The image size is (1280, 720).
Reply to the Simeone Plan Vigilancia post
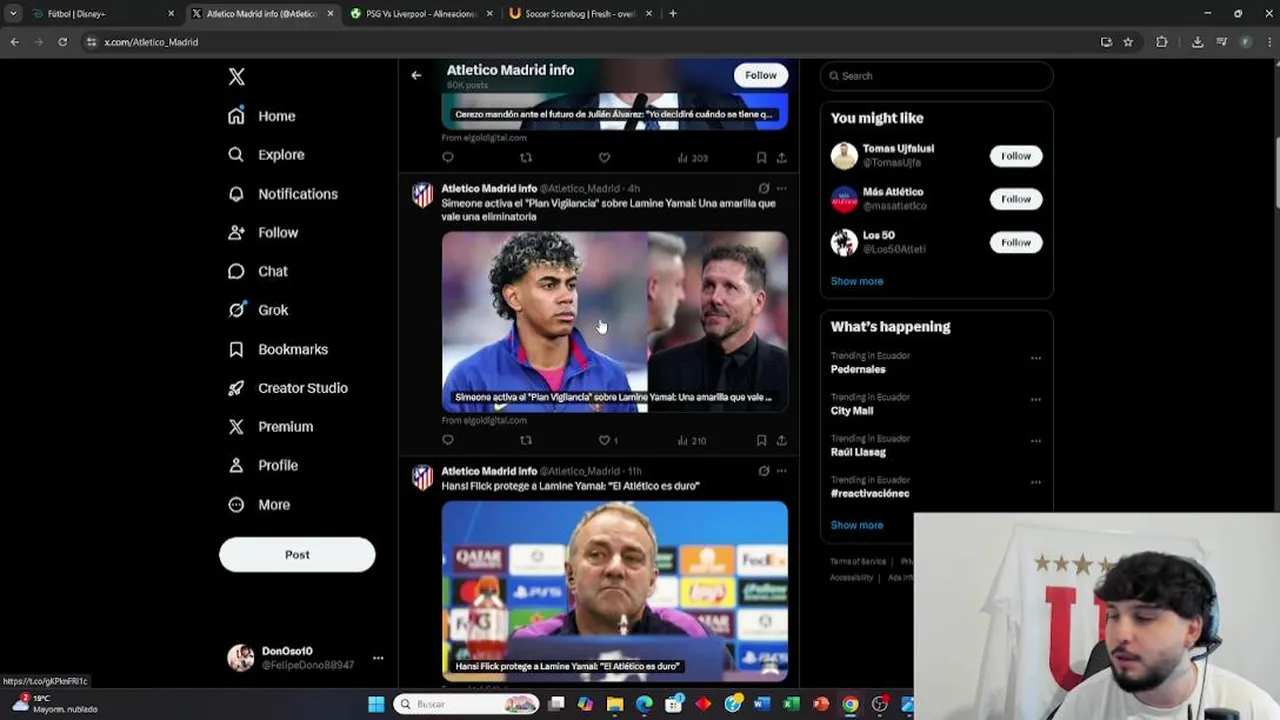448,440
